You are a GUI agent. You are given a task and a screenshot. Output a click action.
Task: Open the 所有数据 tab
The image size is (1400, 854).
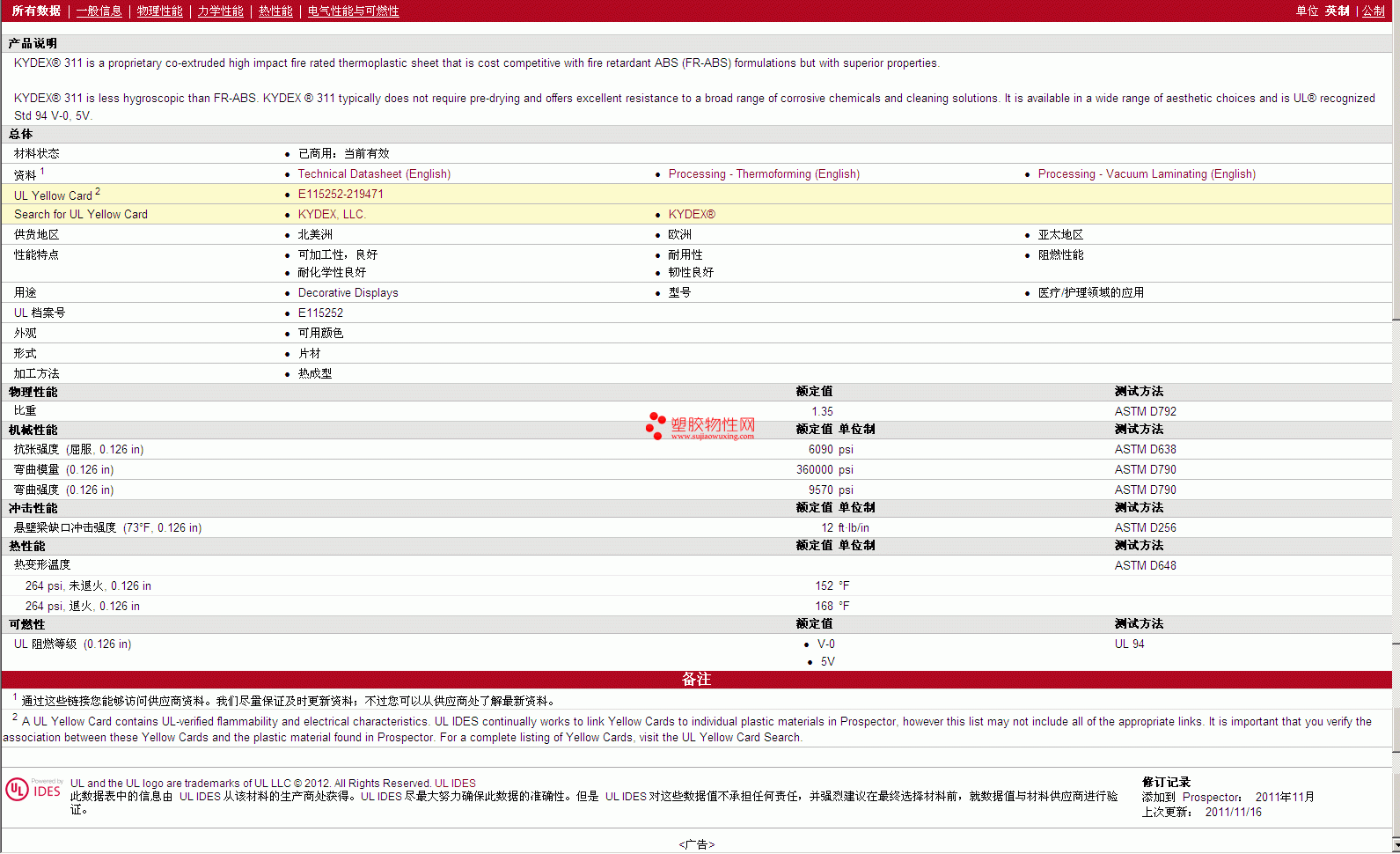tap(36, 11)
